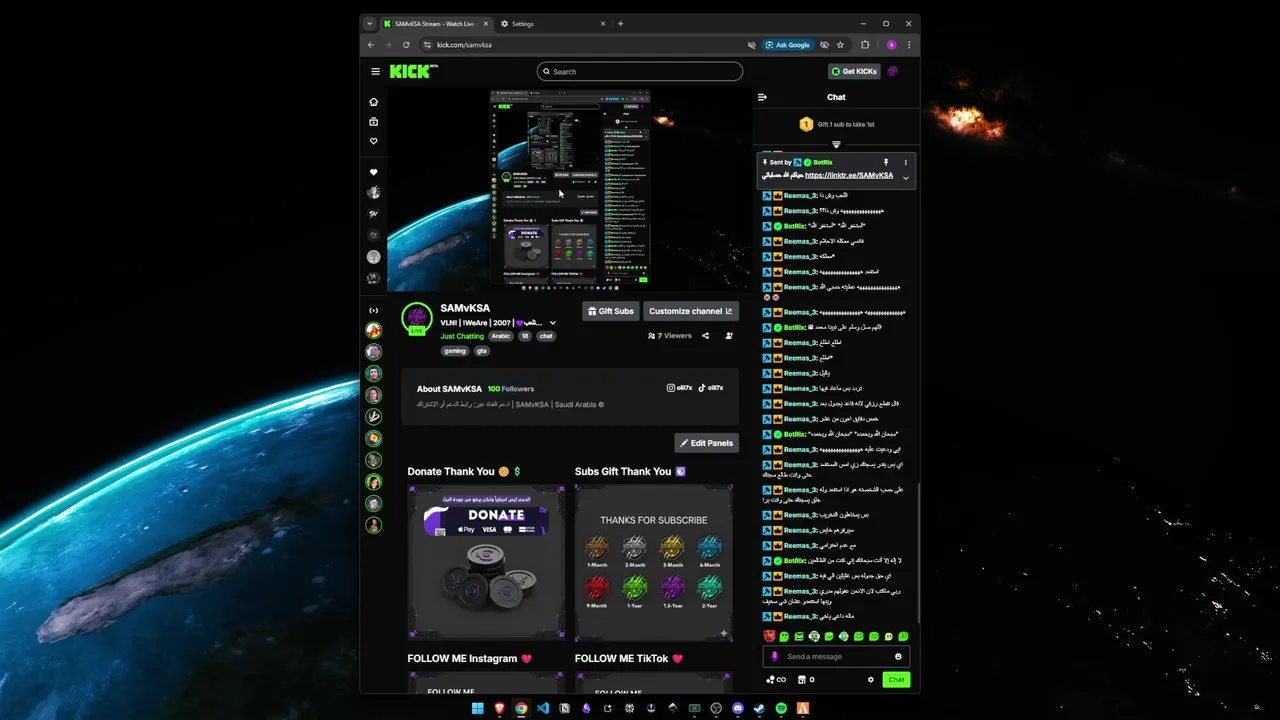Select the gaming tag

click(455, 351)
